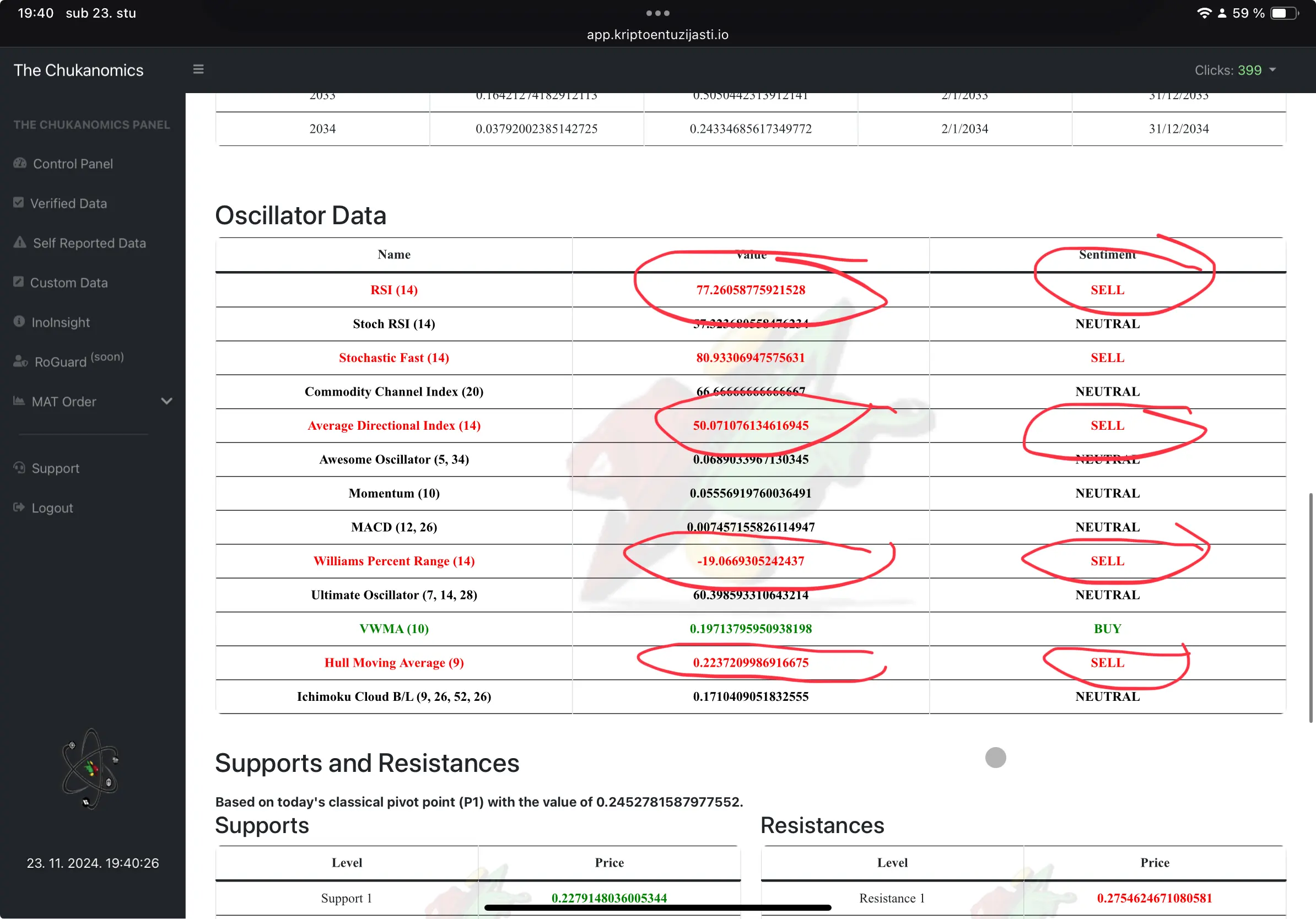Screen dimensions: 1316x919
Task: Open the Verified Data menu item
Action: click(x=68, y=203)
